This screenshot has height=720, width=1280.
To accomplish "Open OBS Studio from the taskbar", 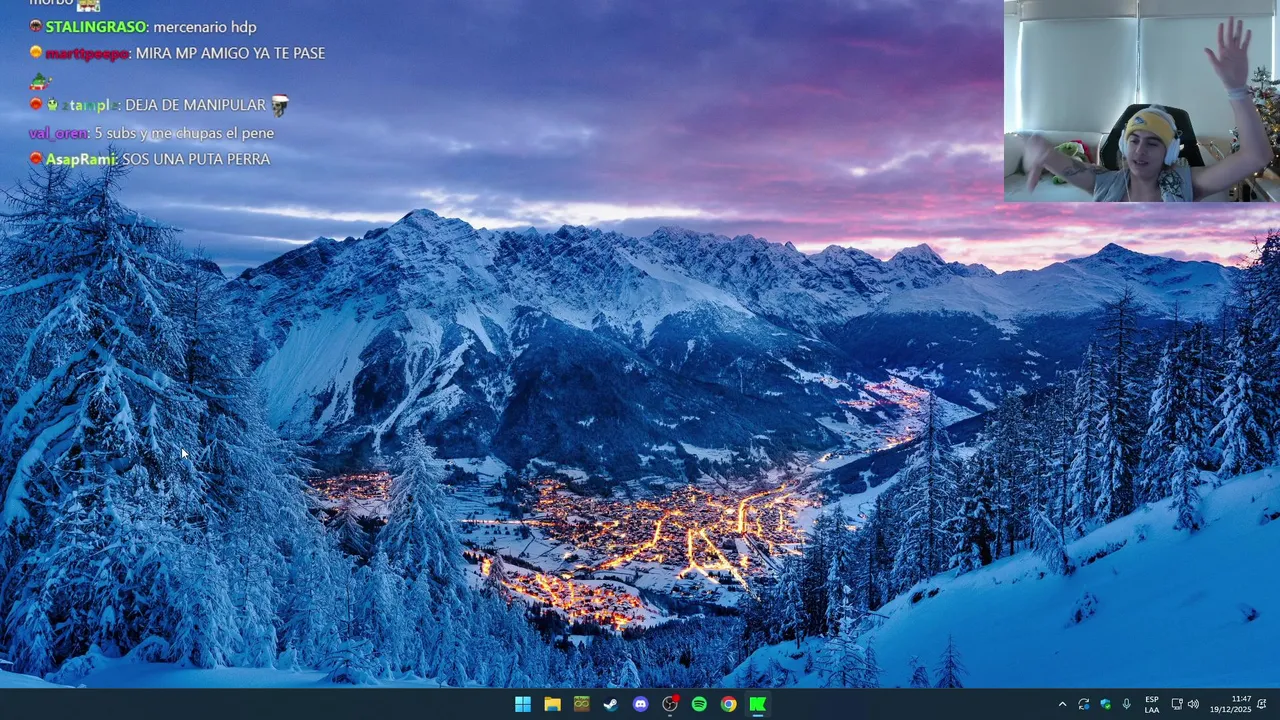I will coord(670,704).
